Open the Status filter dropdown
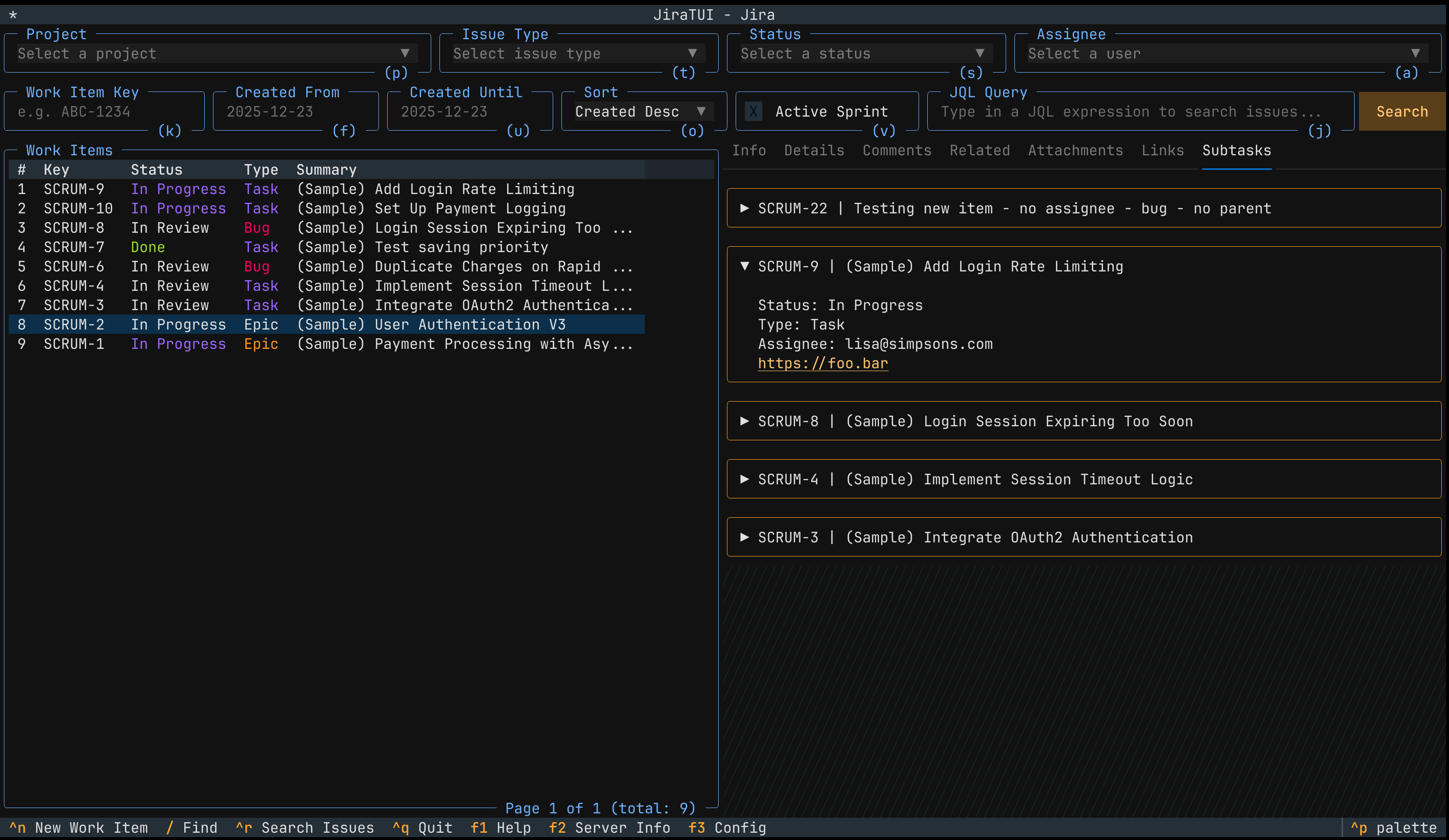 [866, 54]
